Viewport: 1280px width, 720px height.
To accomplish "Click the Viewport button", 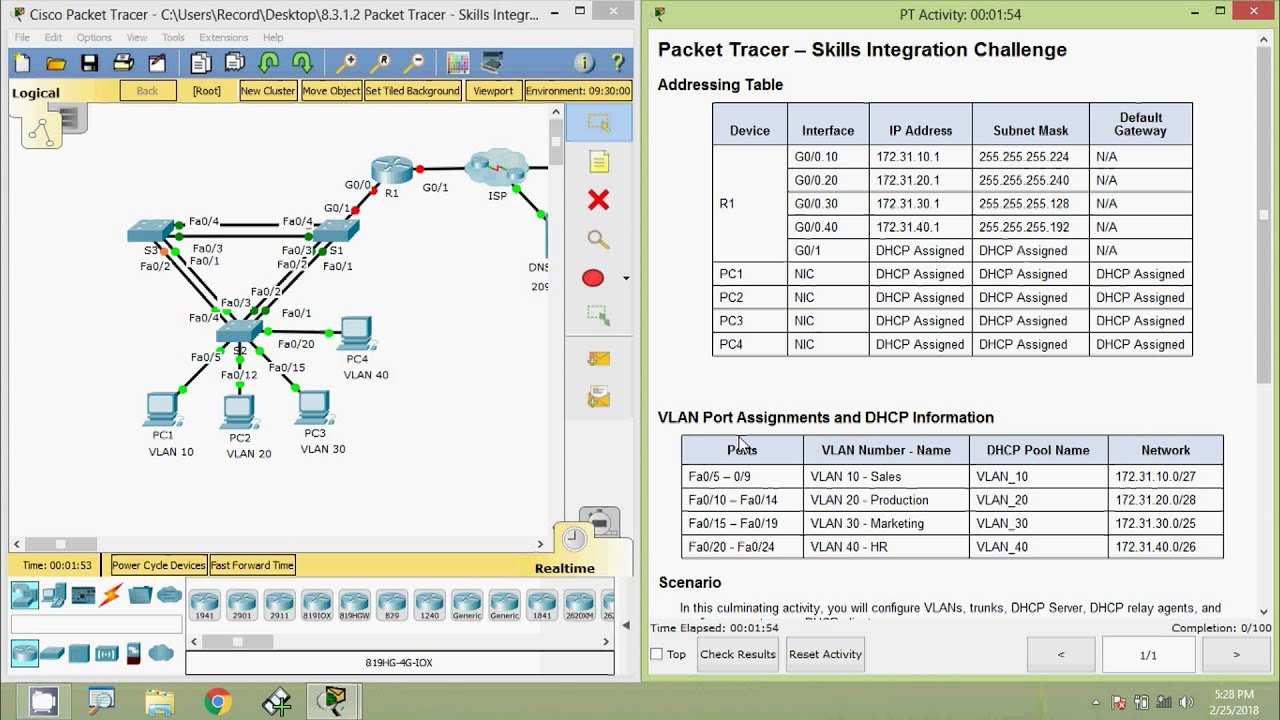I will coord(493,90).
